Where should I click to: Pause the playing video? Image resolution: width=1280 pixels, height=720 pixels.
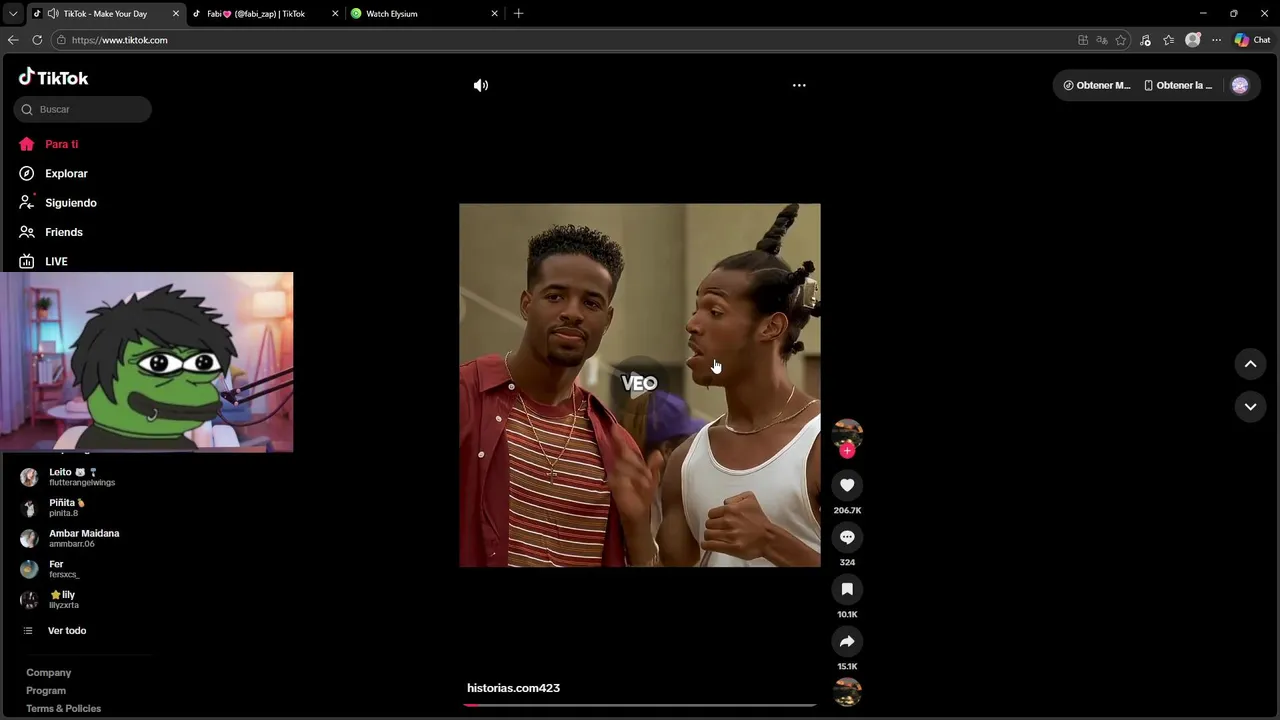(x=640, y=385)
